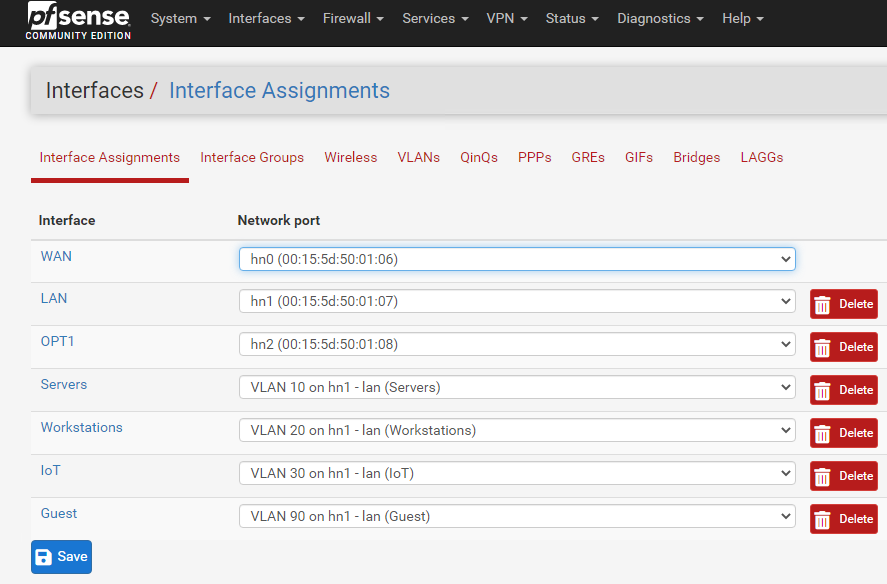
Task: Open the WAN interface settings link
Action: point(56,256)
